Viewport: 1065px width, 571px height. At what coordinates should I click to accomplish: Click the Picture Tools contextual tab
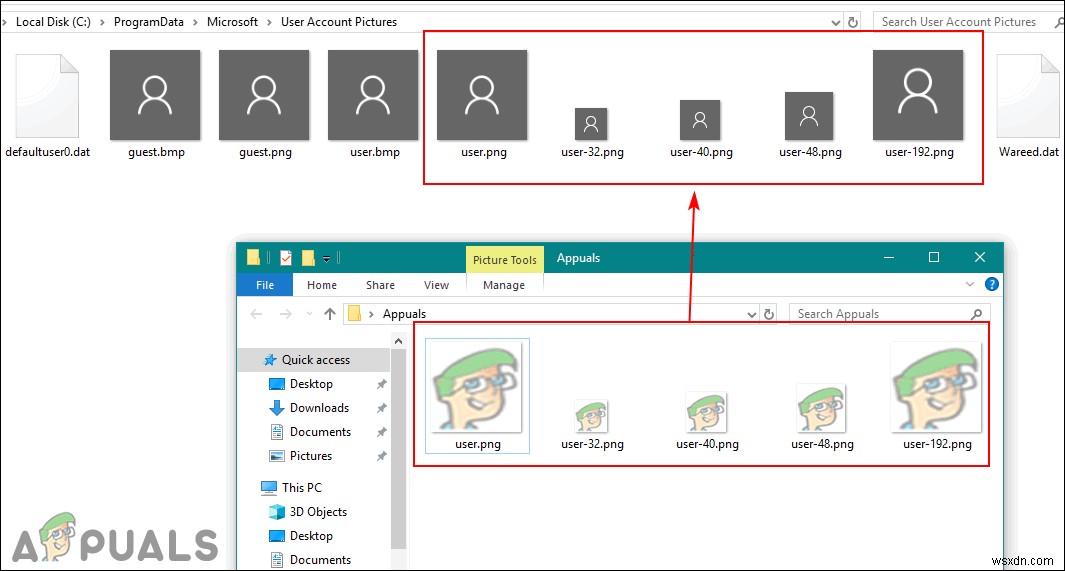pyautogui.click(x=505, y=259)
